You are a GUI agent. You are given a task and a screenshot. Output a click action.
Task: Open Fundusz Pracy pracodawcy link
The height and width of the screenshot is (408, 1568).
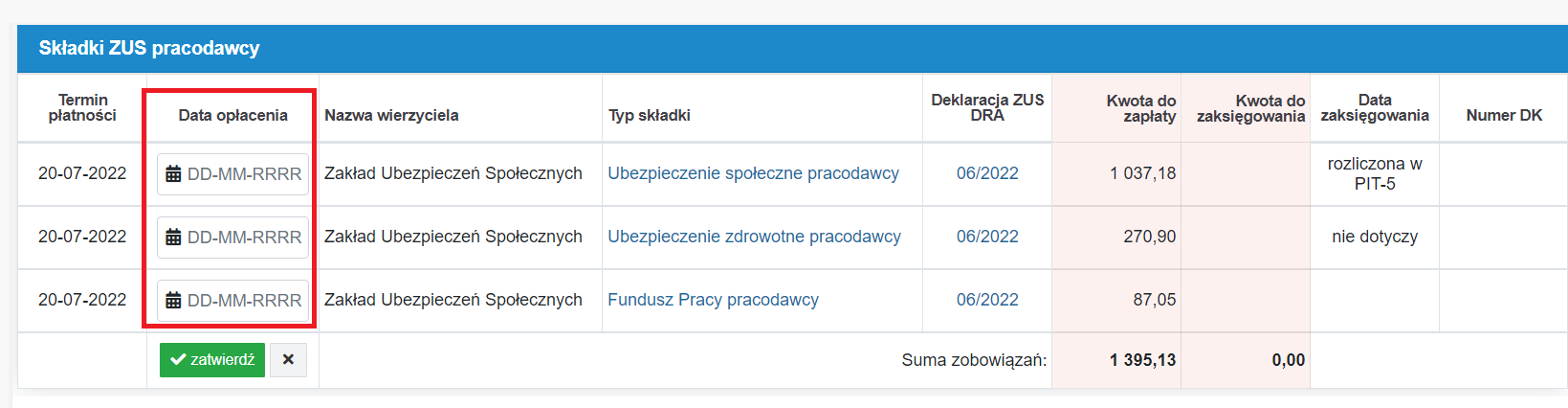pyautogui.click(x=713, y=300)
